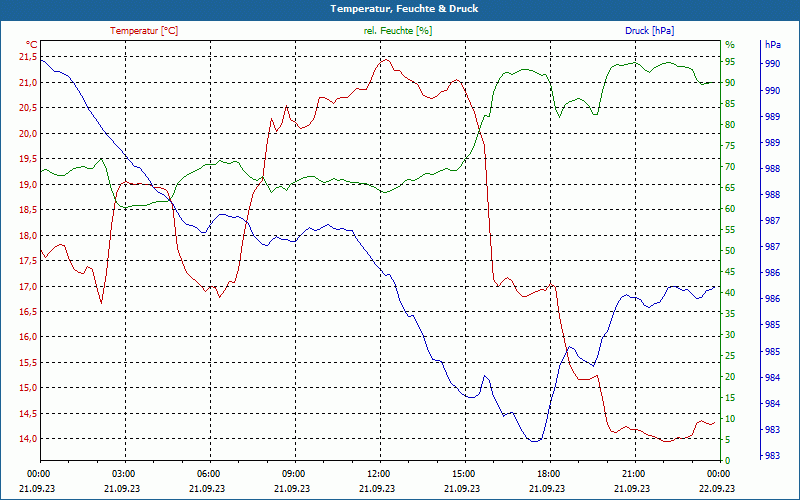Click the '12:00' time axis label
The width and height of the screenshot is (800, 500).
[x=380, y=473]
